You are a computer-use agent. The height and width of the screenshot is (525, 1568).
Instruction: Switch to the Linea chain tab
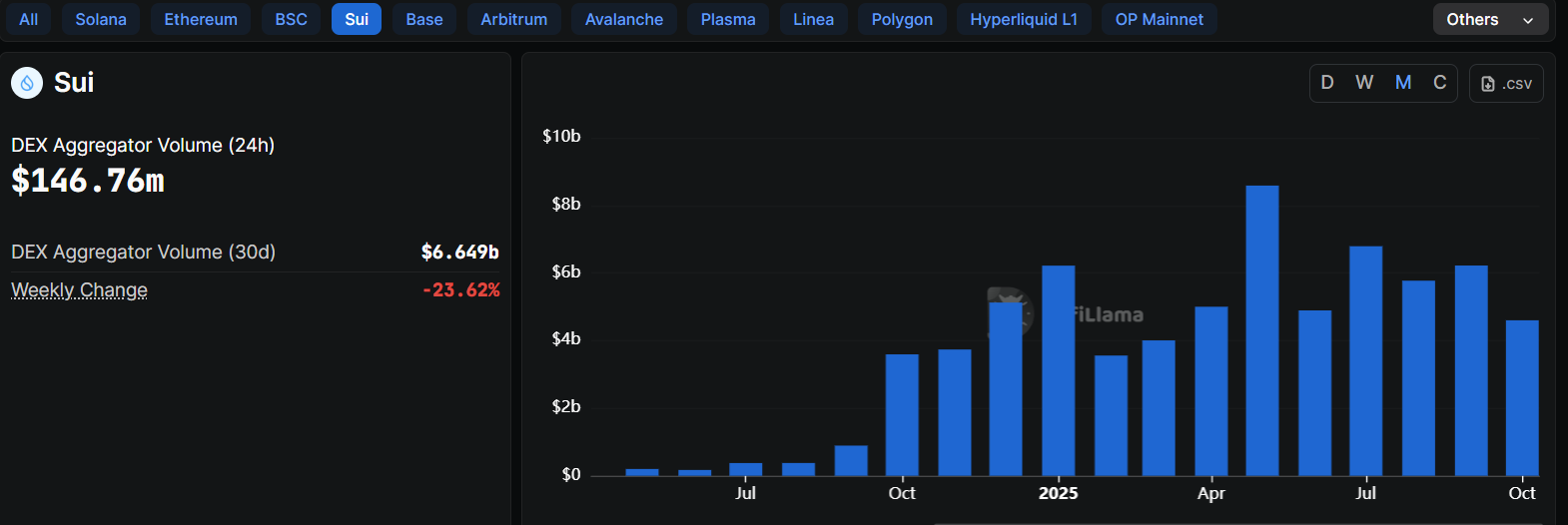(x=814, y=19)
